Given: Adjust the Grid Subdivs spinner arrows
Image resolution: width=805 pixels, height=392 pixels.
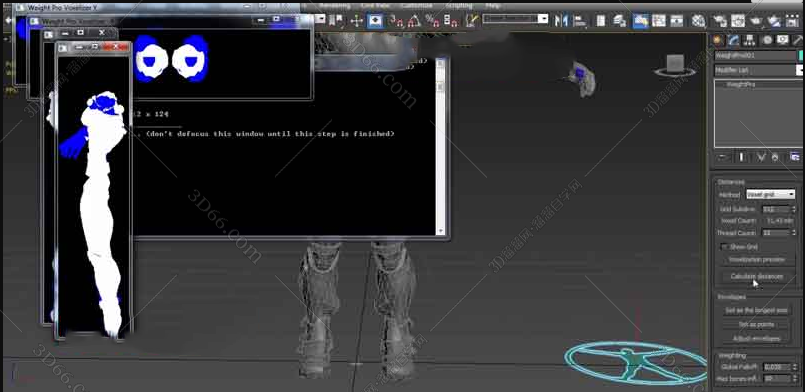Looking at the screenshot, I should [795, 209].
